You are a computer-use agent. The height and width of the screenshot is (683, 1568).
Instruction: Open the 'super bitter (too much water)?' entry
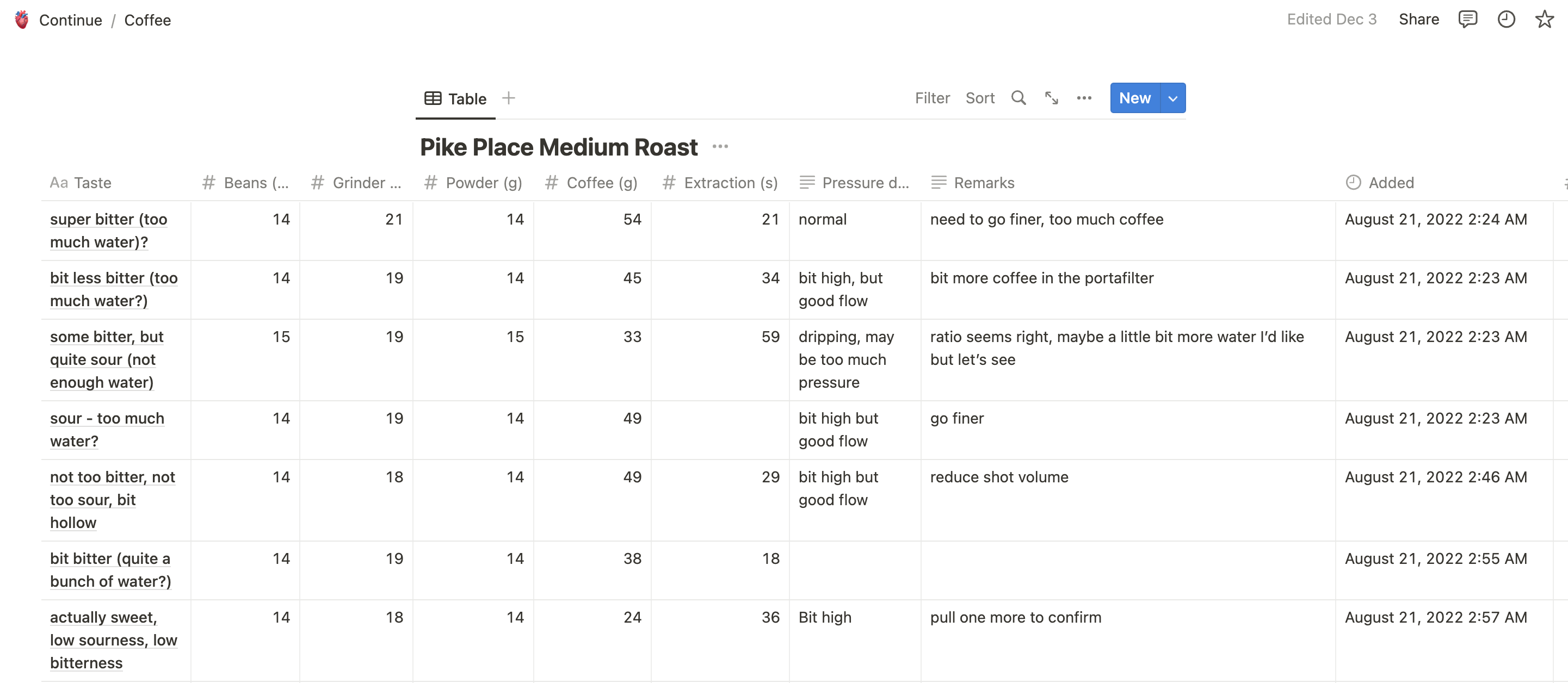pyautogui.click(x=108, y=231)
